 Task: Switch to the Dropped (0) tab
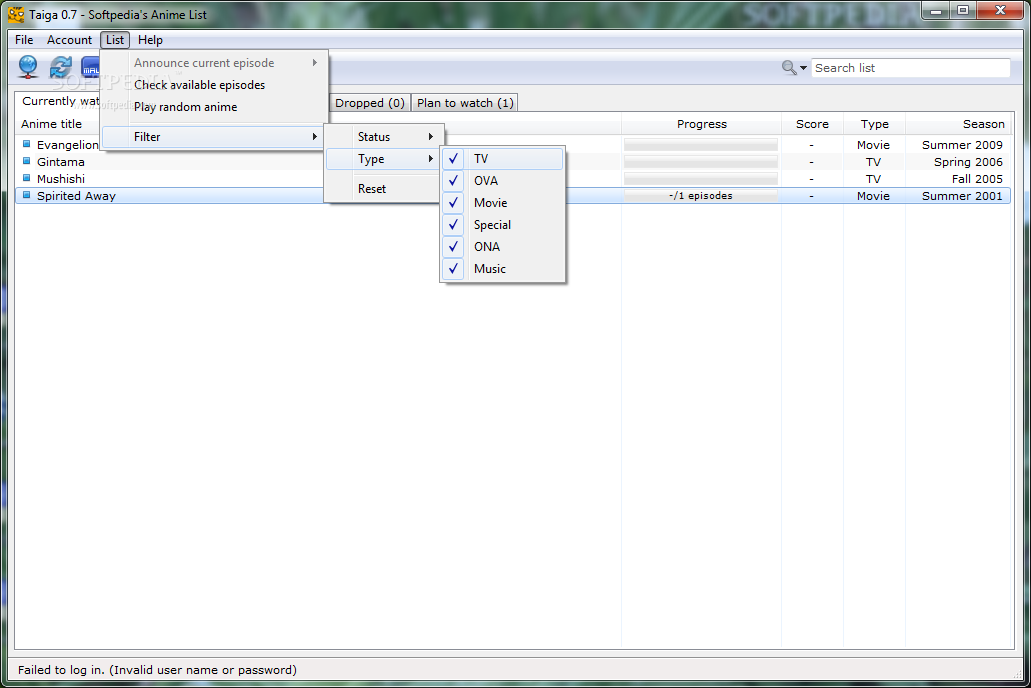(370, 103)
